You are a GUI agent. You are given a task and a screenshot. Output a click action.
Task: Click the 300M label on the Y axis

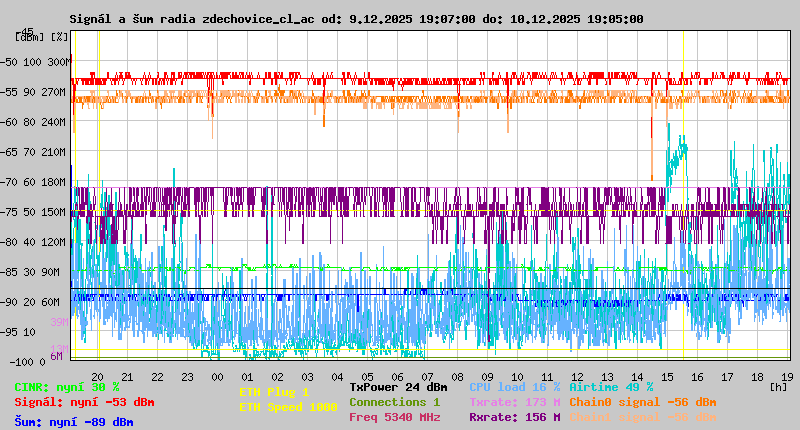coord(60,62)
